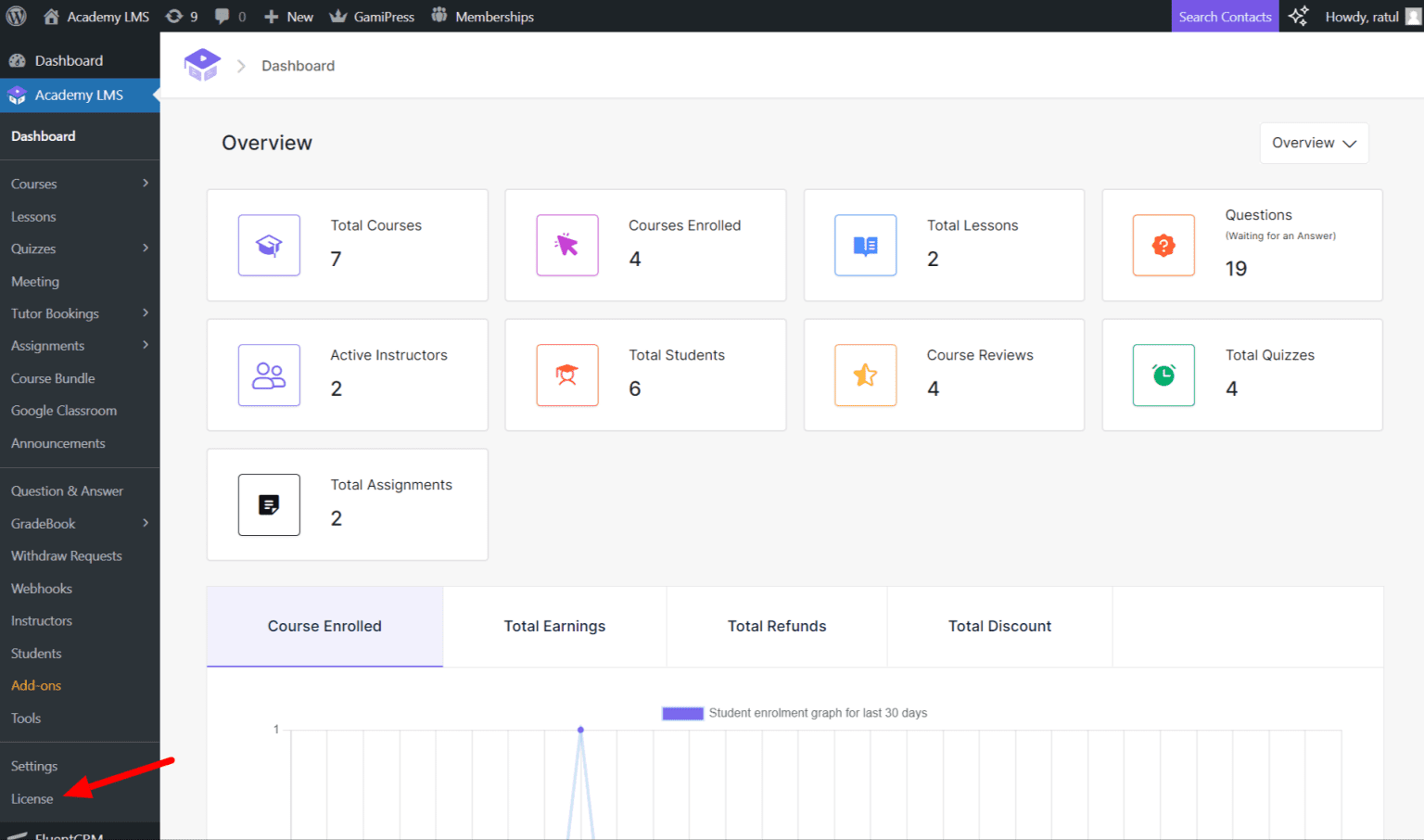Open the comments bubble icon

coord(222,16)
